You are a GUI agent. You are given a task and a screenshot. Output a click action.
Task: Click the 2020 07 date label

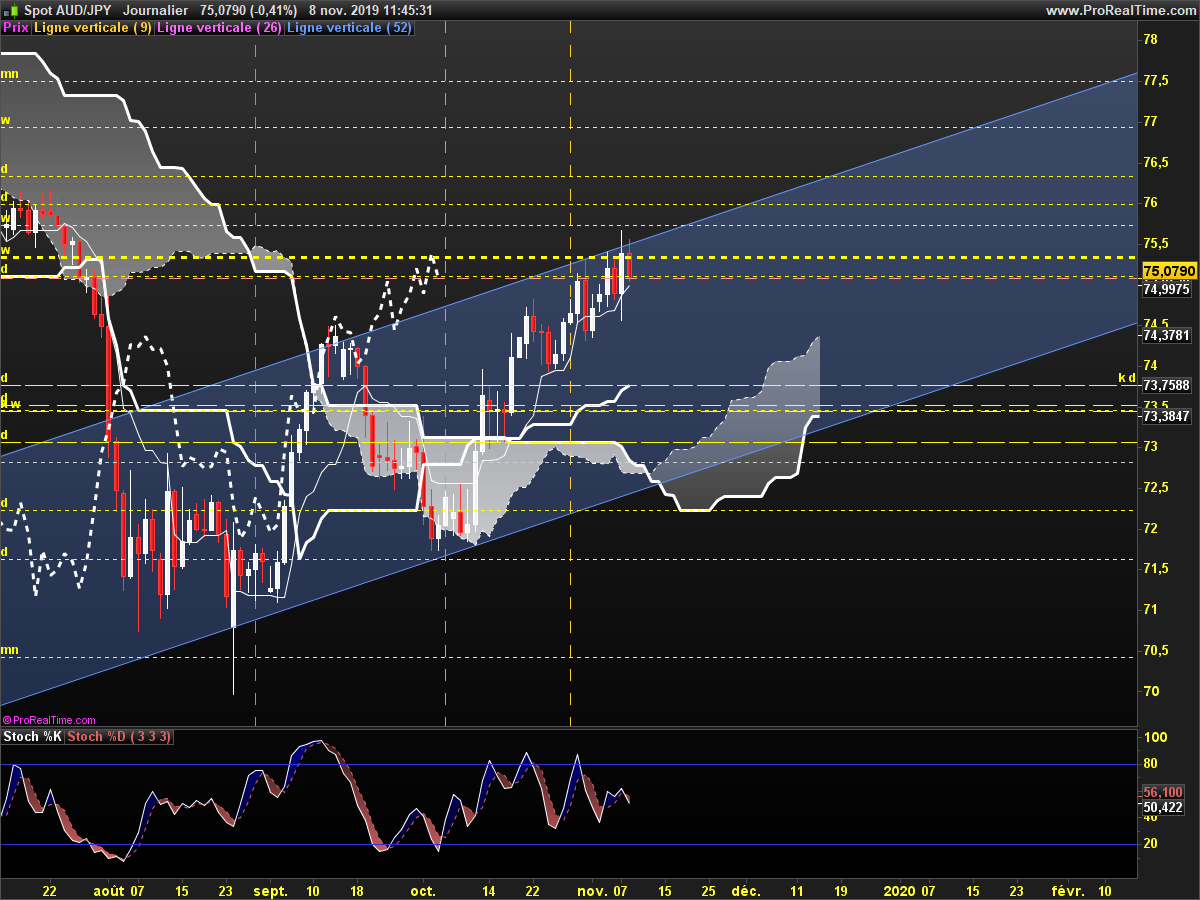point(908,889)
